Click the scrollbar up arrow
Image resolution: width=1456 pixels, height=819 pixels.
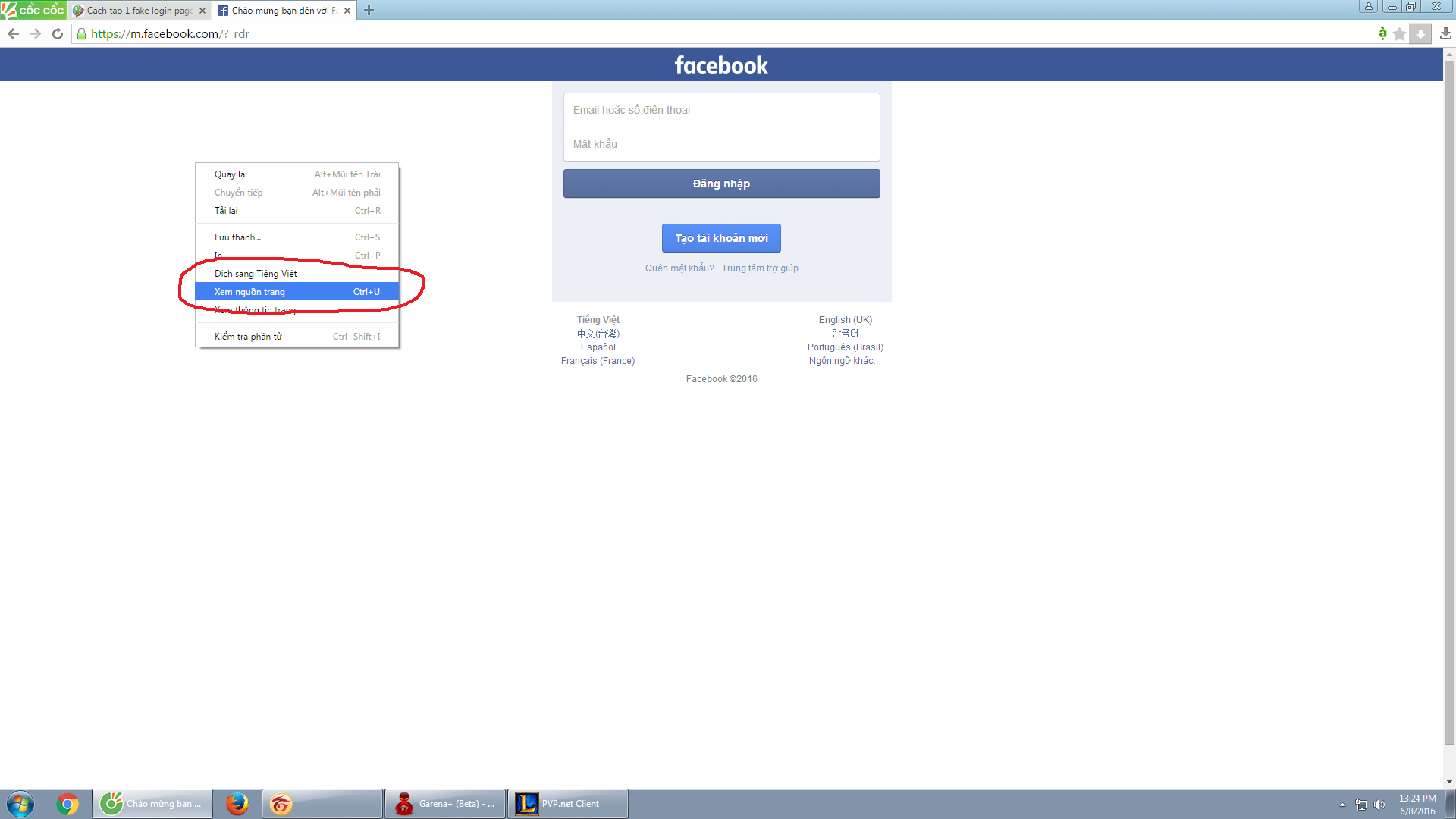click(1449, 54)
